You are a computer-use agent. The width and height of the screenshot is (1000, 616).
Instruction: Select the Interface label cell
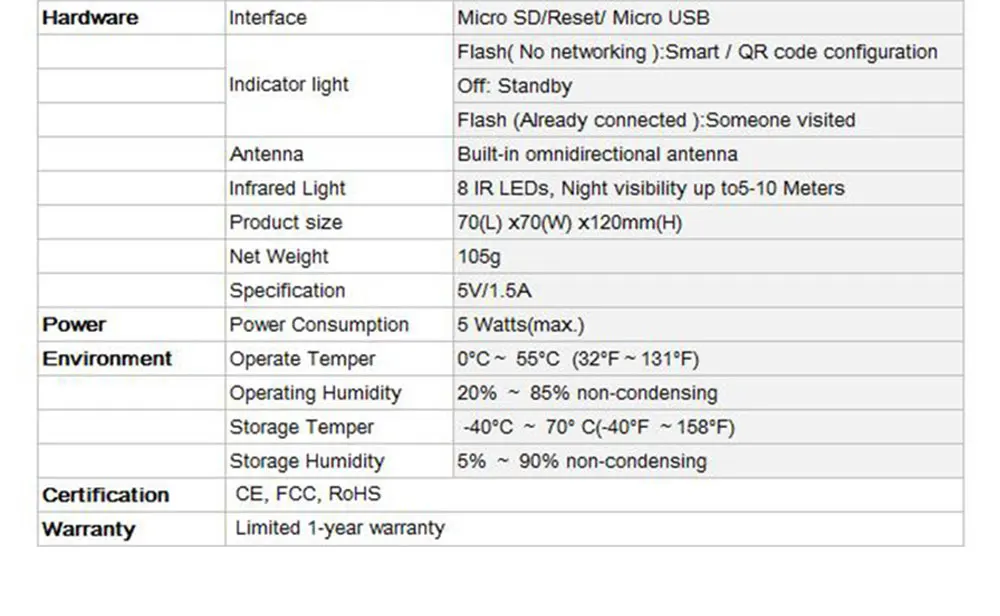pyautogui.click(x=339, y=17)
